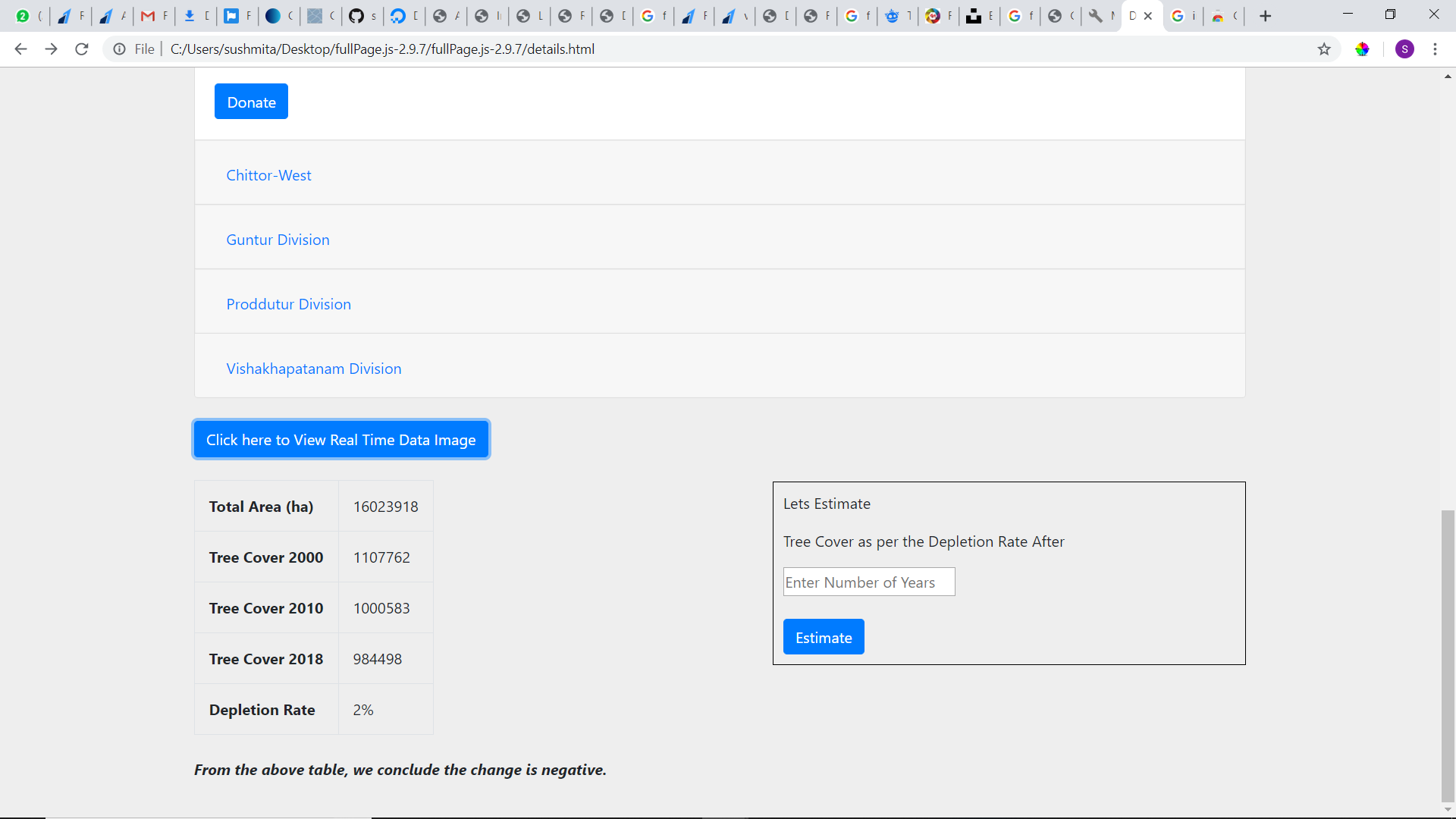Click the browser back arrow
The height and width of the screenshot is (819, 1456).
(x=20, y=49)
